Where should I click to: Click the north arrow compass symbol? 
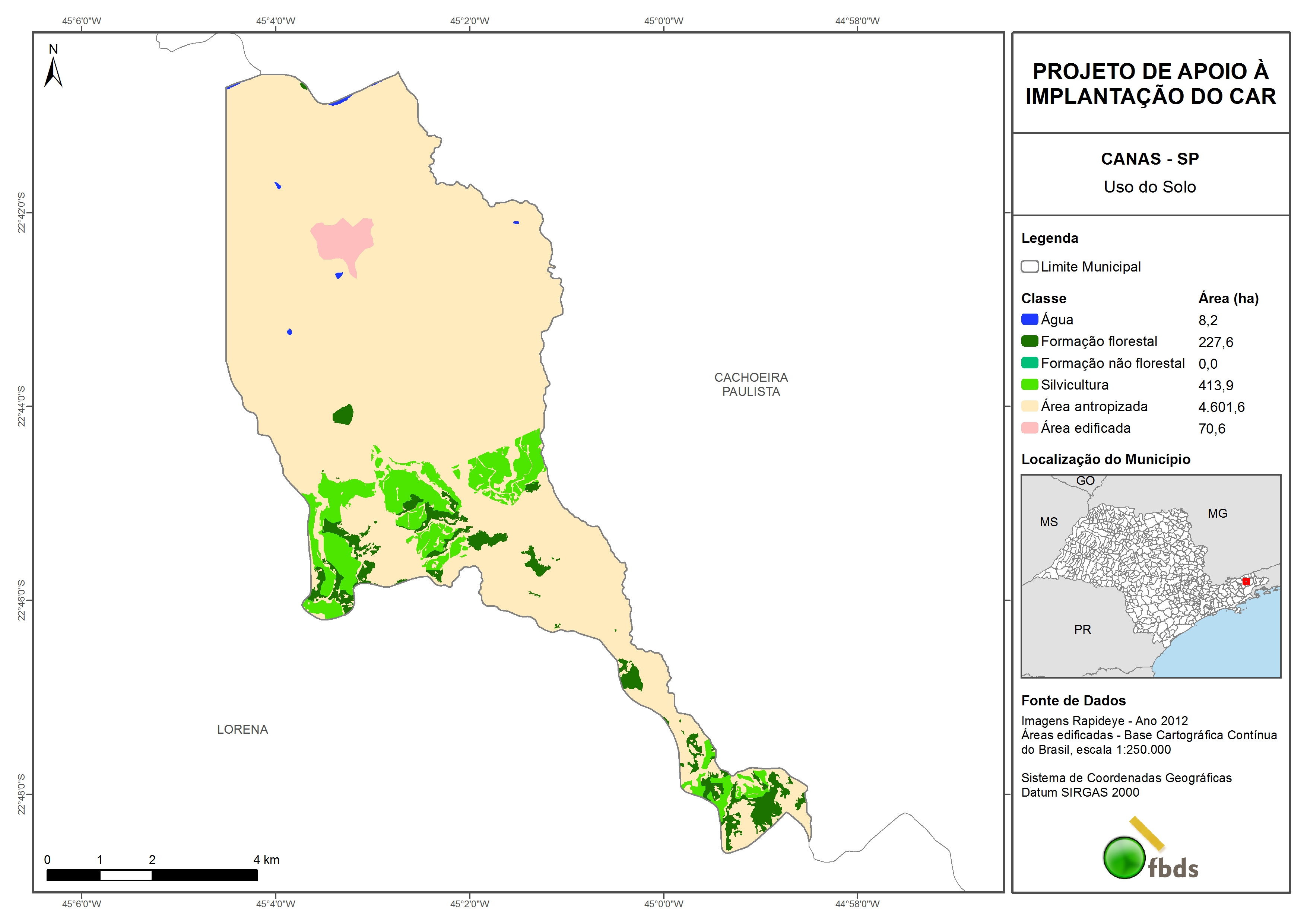pos(53,71)
